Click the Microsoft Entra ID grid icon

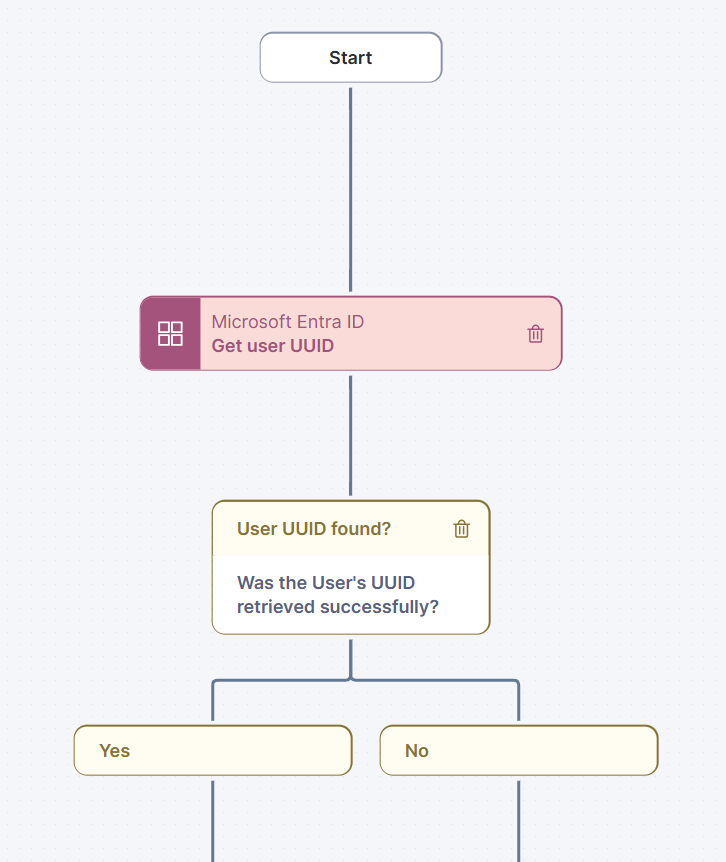click(170, 334)
